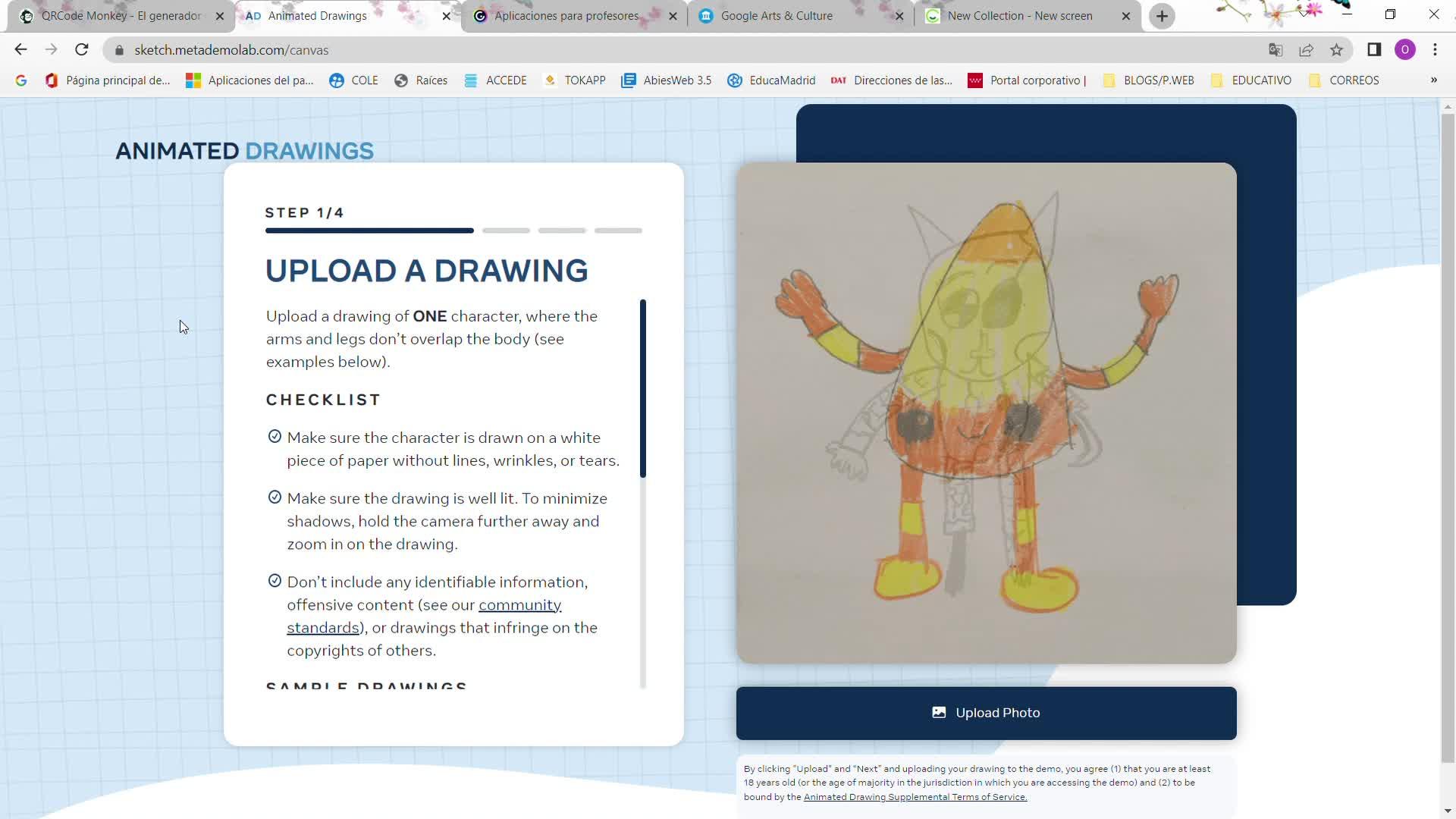Open the Google Translate icon
1456x819 pixels.
tap(1276, 50)
